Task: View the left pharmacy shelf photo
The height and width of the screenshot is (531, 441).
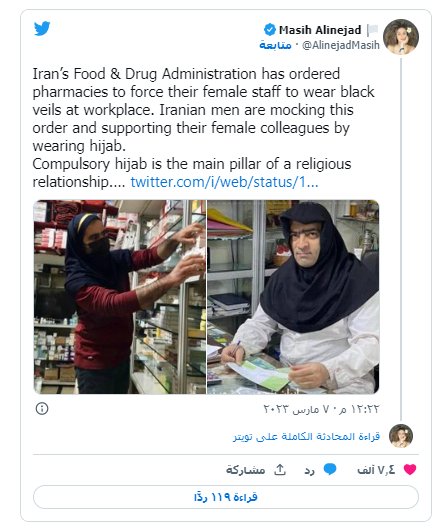Action: [x=120, y=297]
